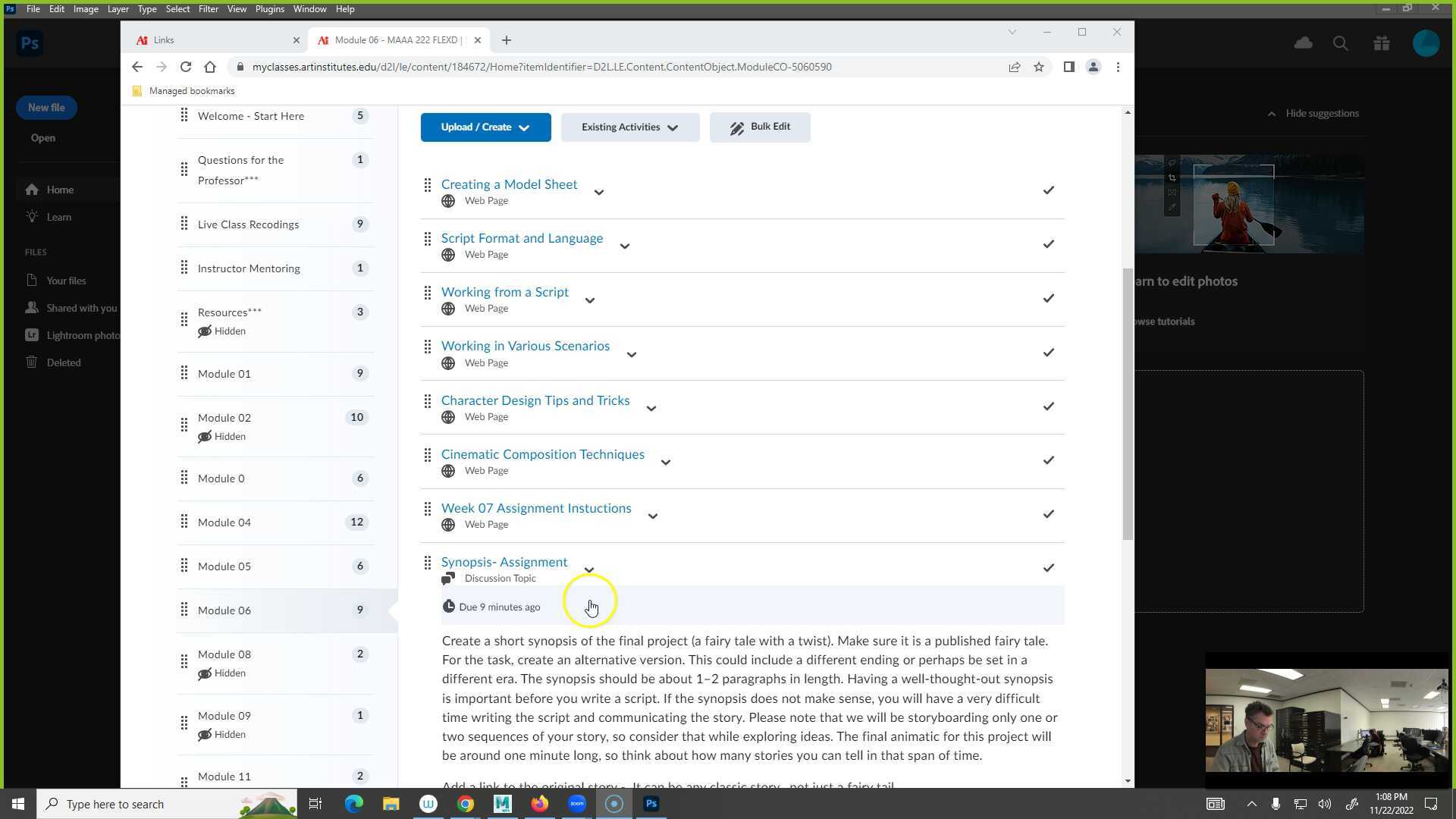Click the Photoshop search magnifier icon
The height and width of the screenshot is (819, 1456).
1341,43
